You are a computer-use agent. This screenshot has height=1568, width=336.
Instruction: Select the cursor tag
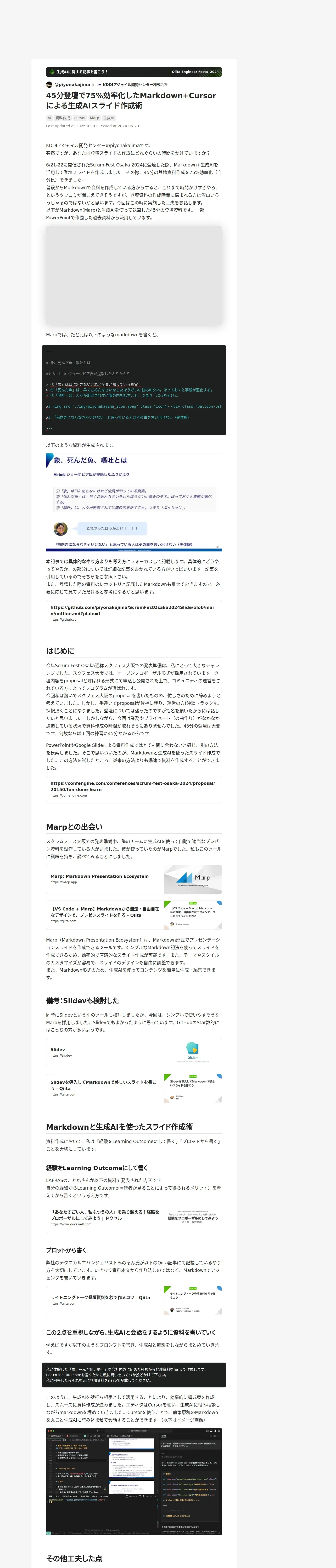[80, 118]
